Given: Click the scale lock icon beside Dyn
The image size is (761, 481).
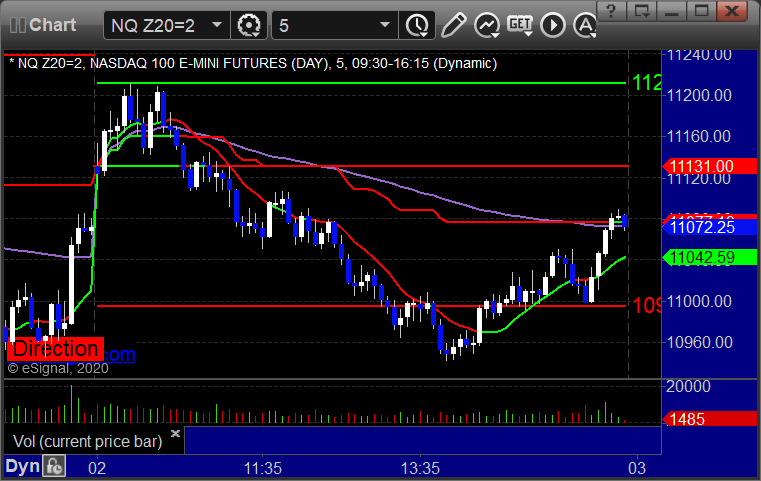Looking at the screenshot, I should 54,466.
